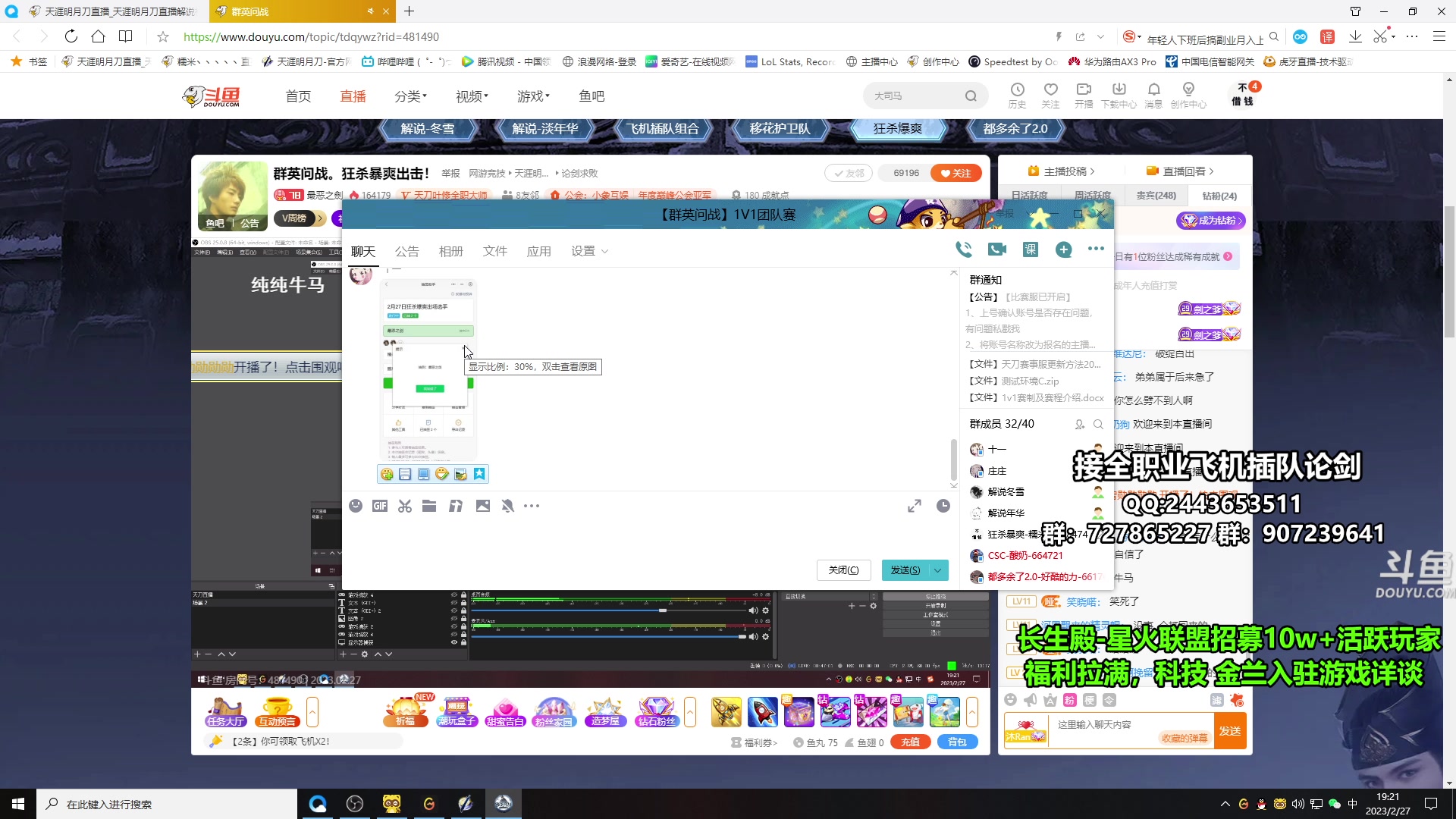This screenshot has height=819, width=1456.
Task: Click the add group member icon
Action: [1080, 424]
